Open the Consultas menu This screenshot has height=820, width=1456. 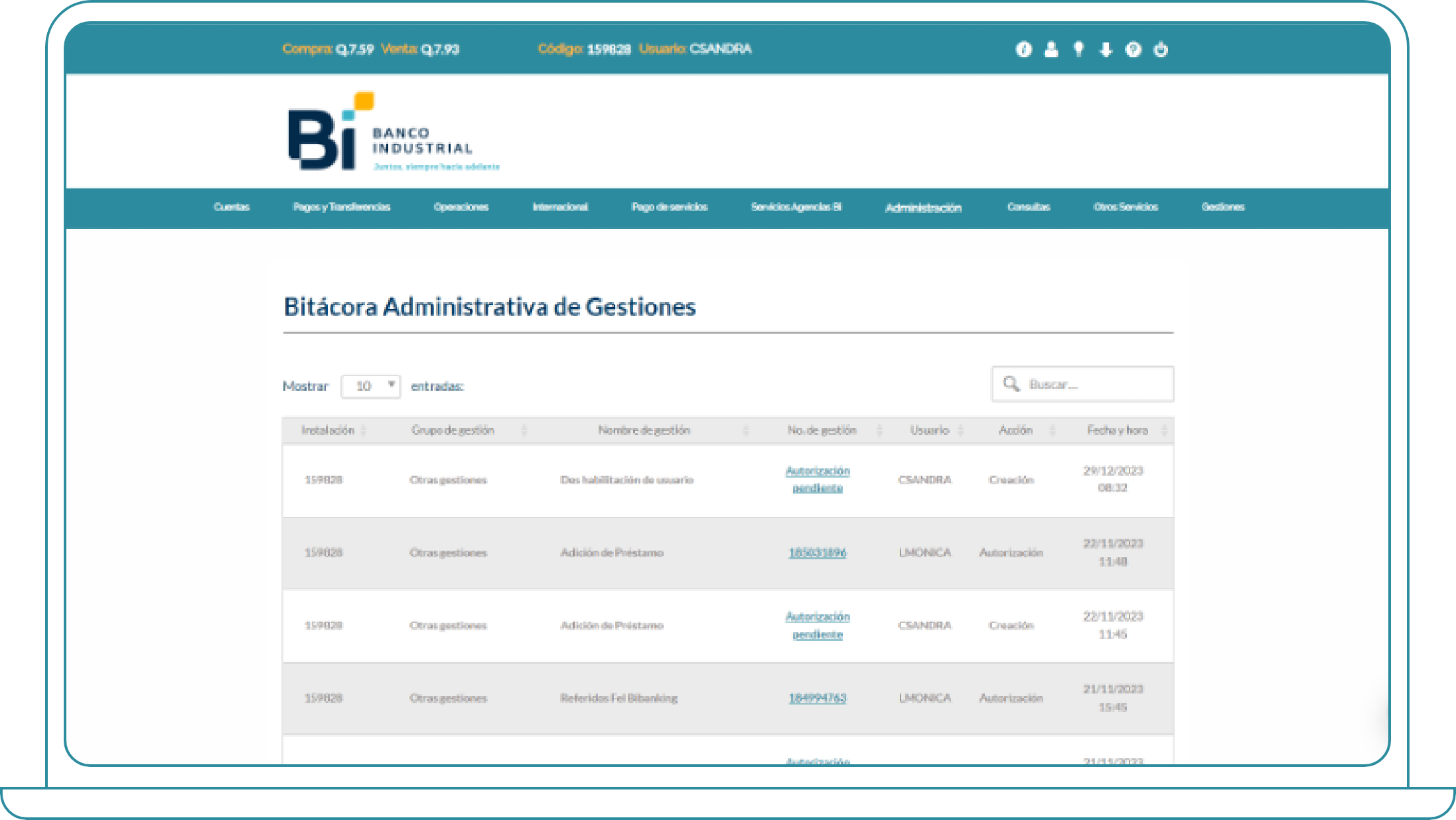pyautogui.click(x=1029, y=207)
